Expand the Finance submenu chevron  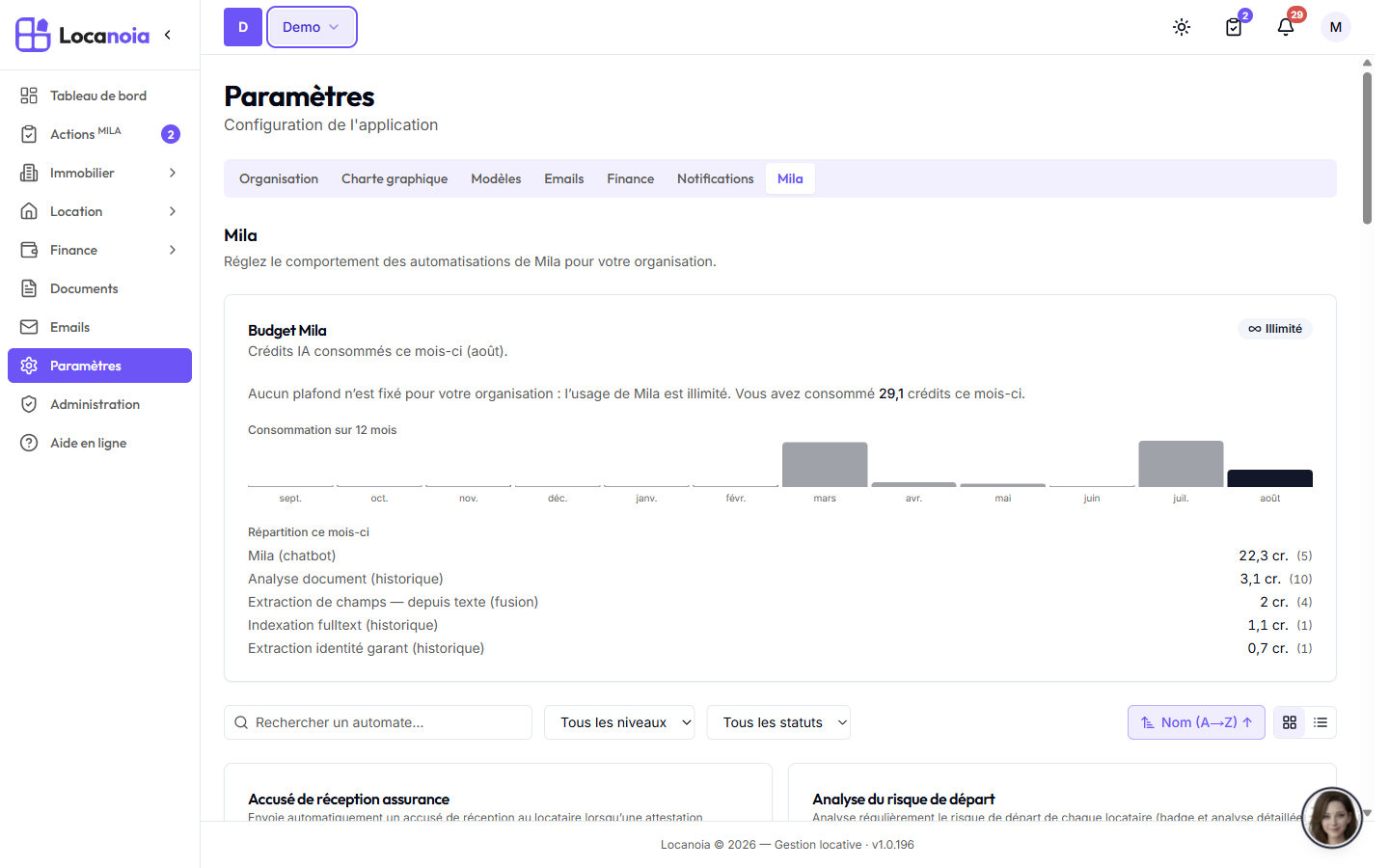point(173,250)
